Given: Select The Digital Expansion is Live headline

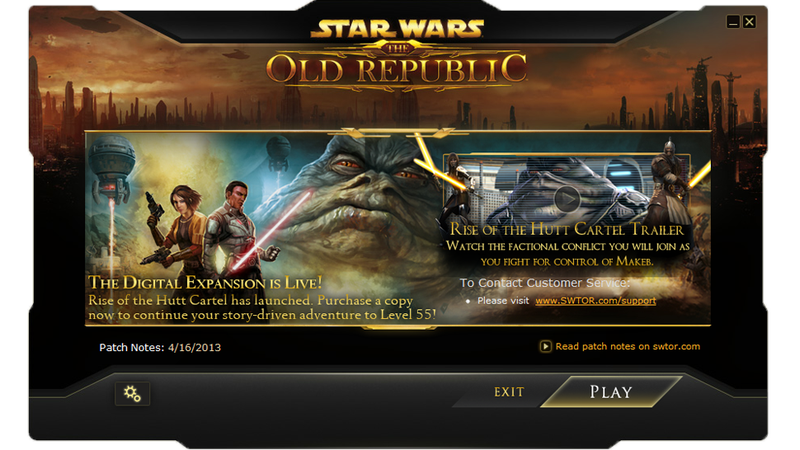Looking at the screenshot, I should [205, 282].
